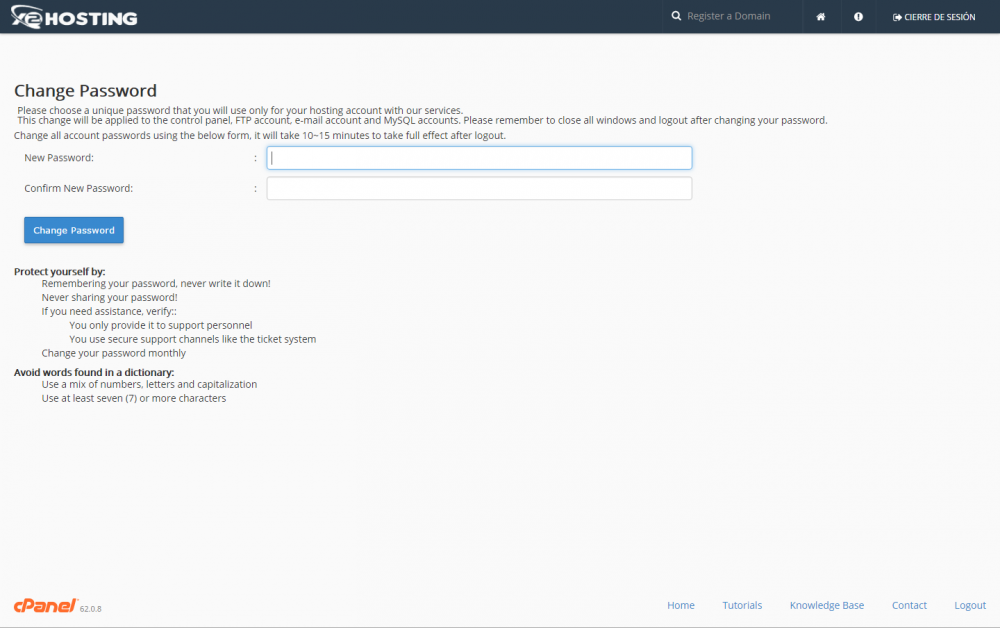Click 'Use at least seven (7) or more characters'
This screenshot has width=1000, height=629.
[x=134, y=399]
